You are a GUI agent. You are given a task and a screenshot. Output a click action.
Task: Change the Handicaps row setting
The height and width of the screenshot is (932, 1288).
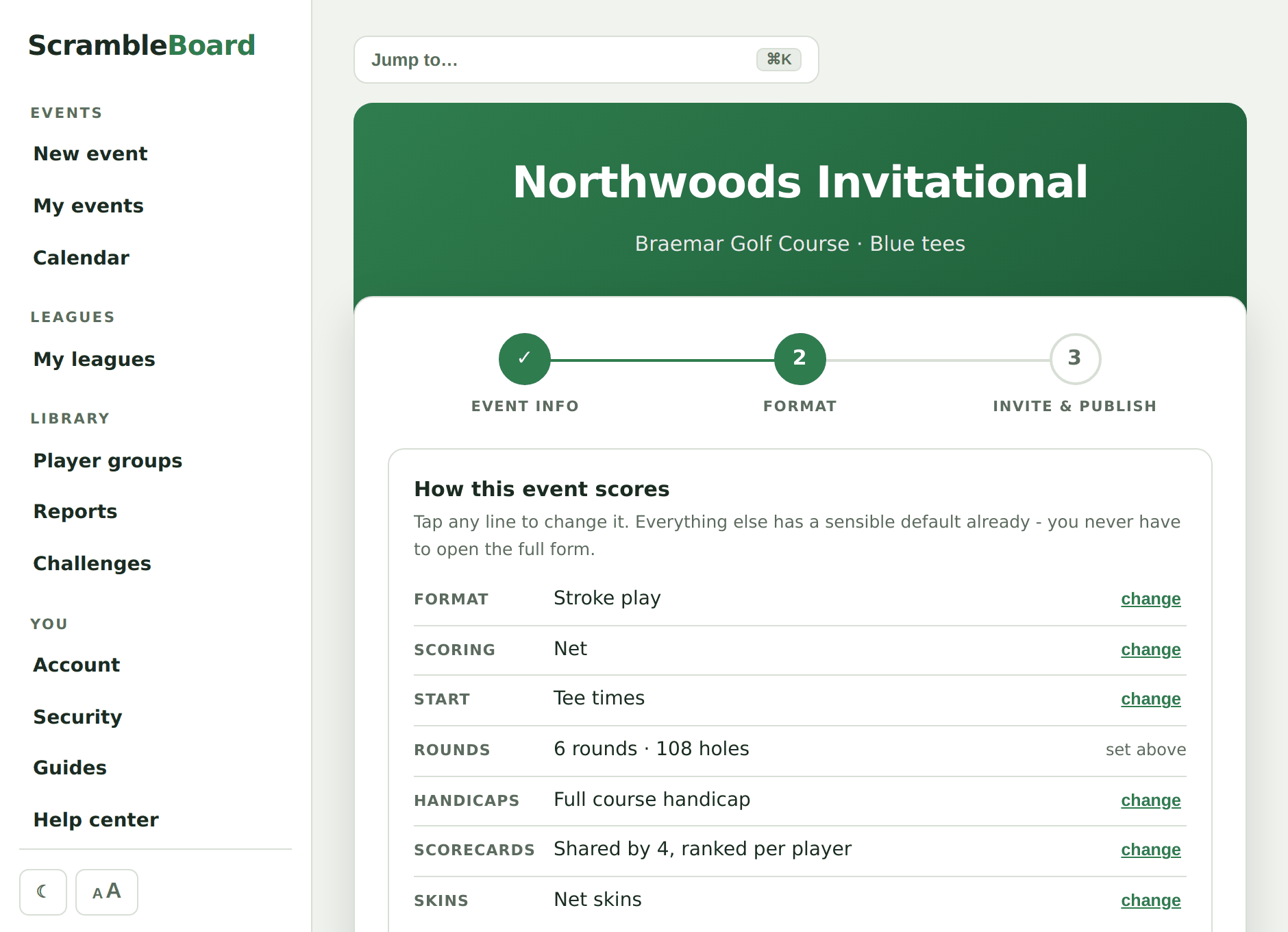(1151, 800)
